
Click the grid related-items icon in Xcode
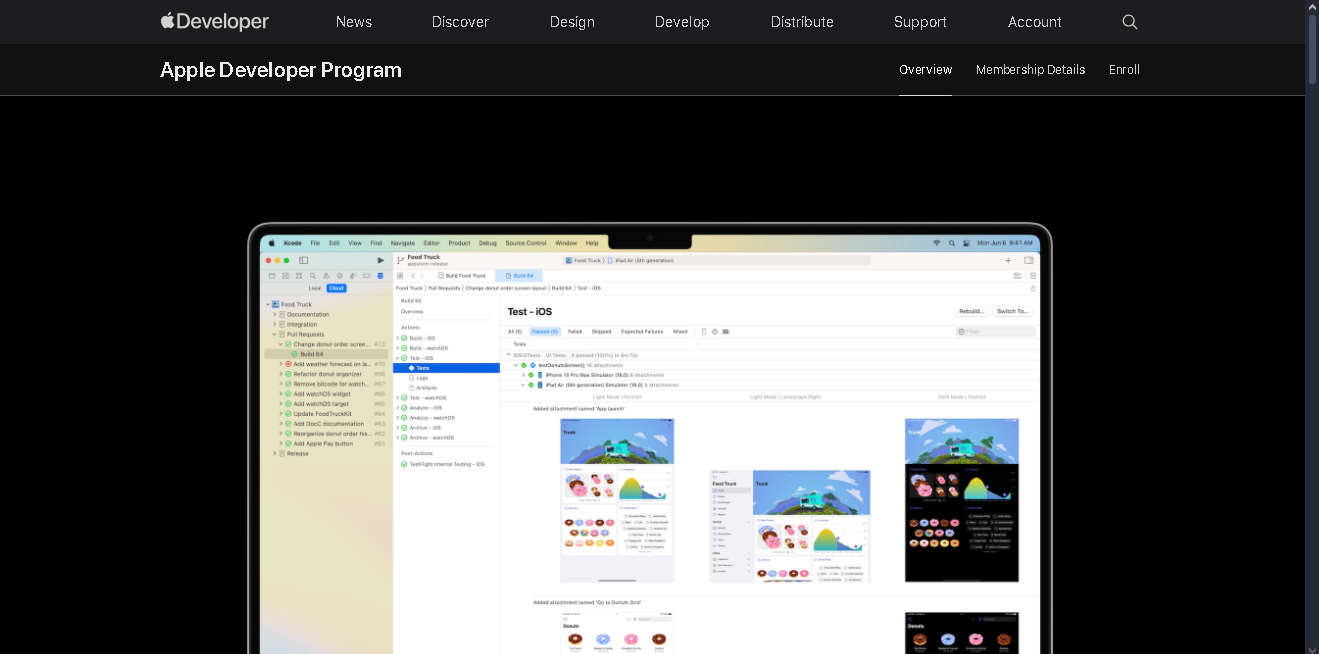[x=400, y=276]
